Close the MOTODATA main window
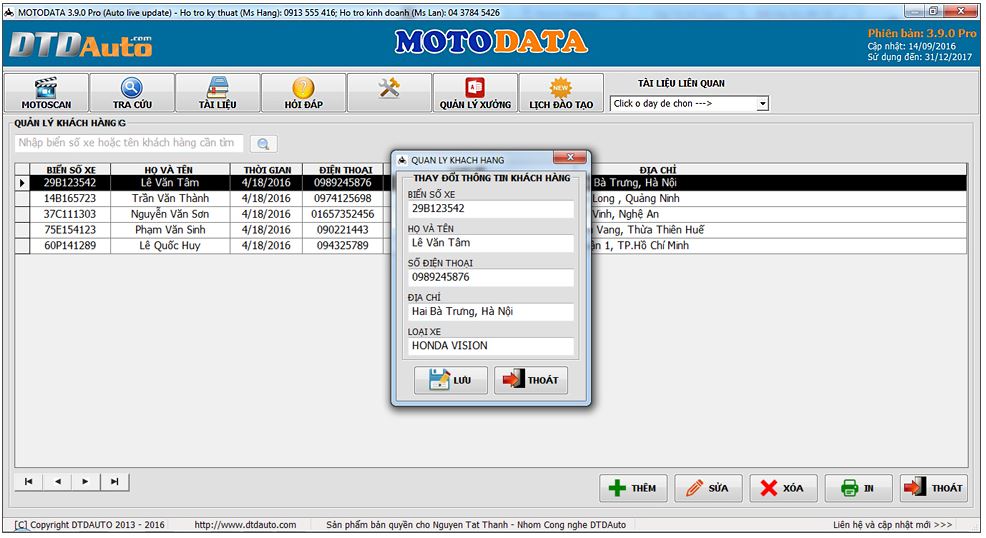 [x=960, y=11]
